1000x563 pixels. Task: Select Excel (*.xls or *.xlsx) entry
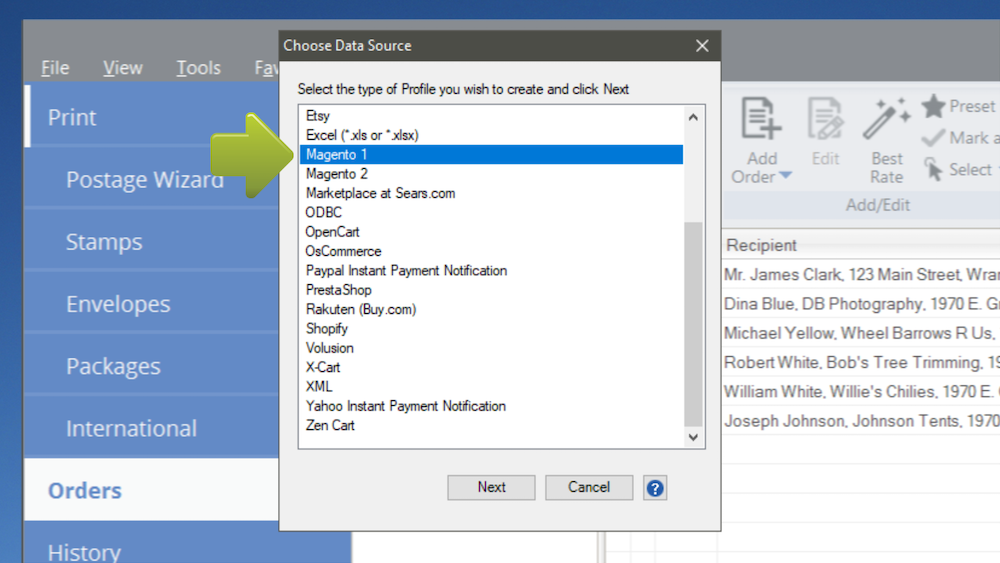point(491,135)
